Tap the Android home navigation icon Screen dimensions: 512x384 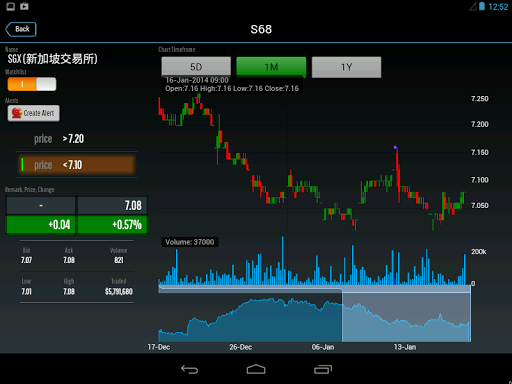point(256,369)
